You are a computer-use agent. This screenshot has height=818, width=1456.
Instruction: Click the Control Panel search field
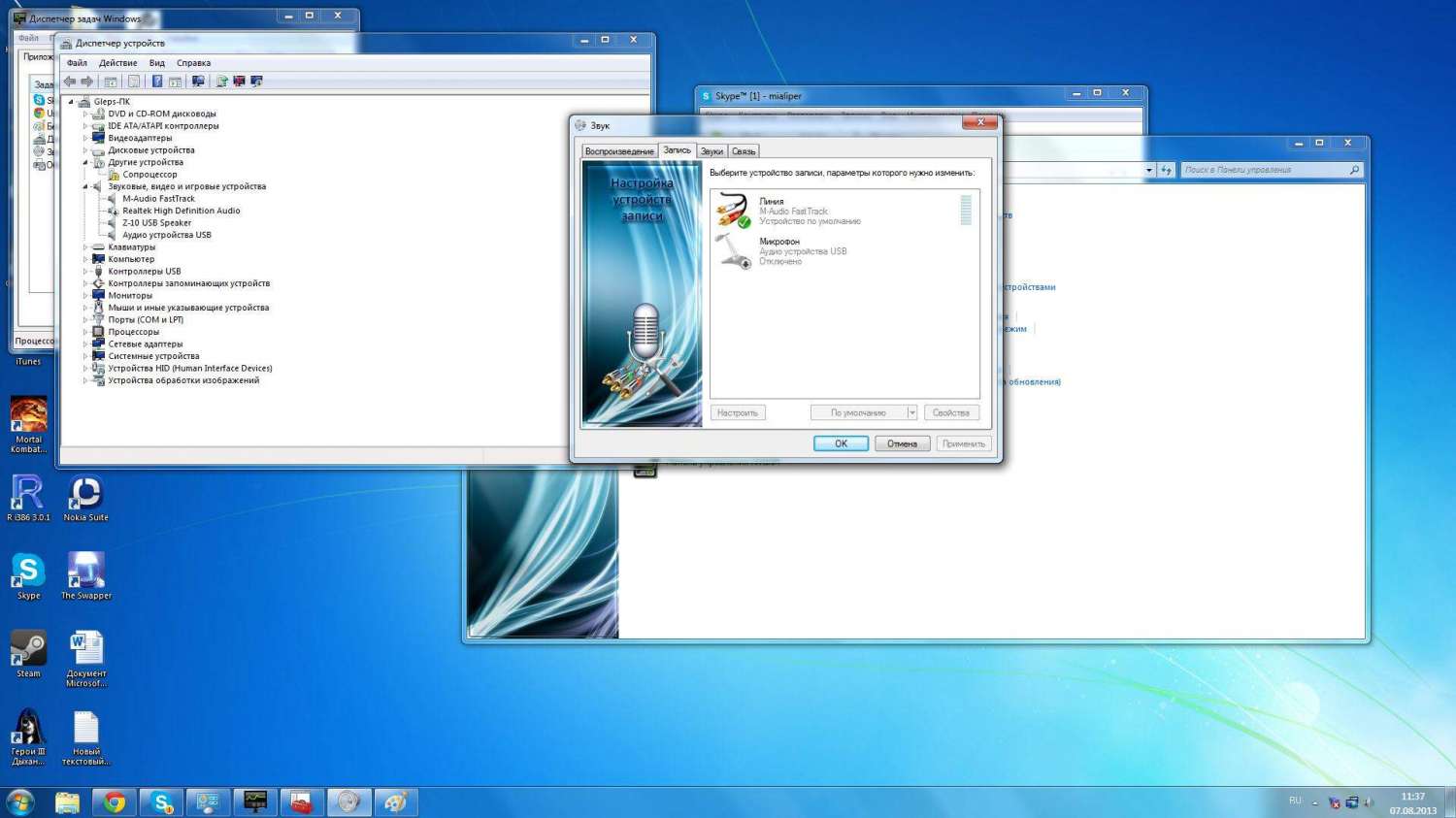pyautogui.click(x=1263, y=170)
